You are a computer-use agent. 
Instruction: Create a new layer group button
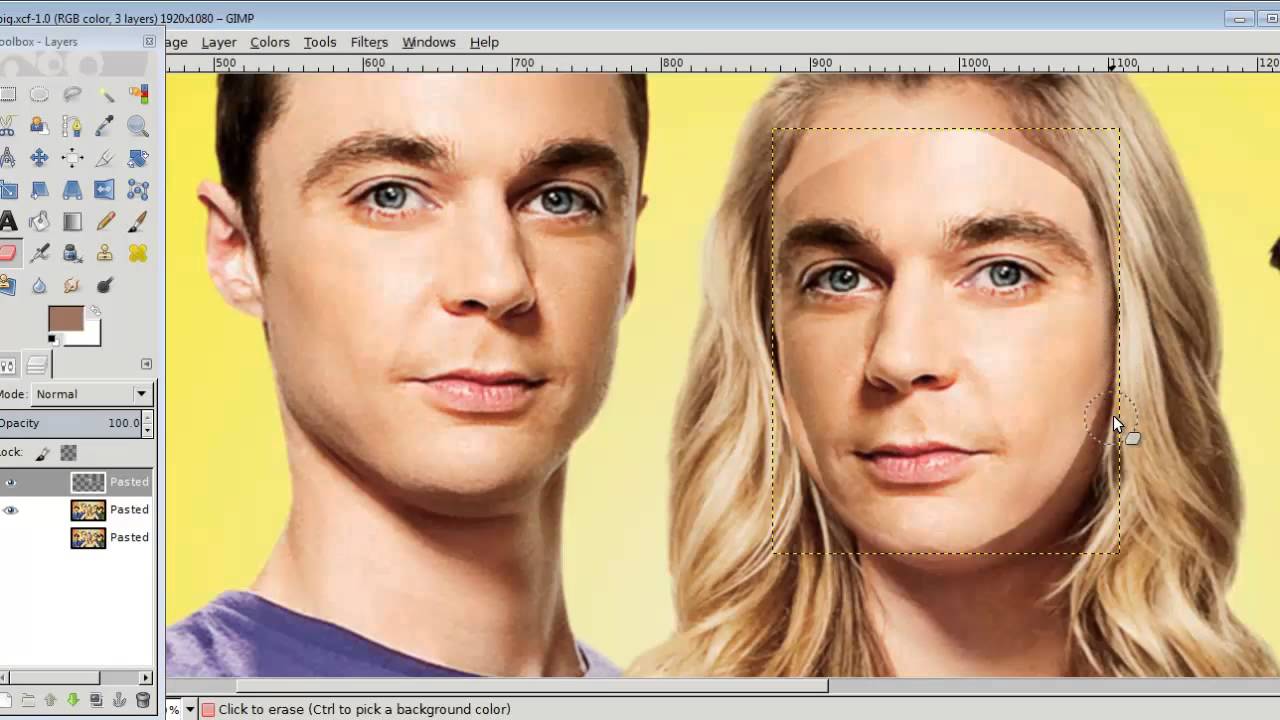point(28,701)
